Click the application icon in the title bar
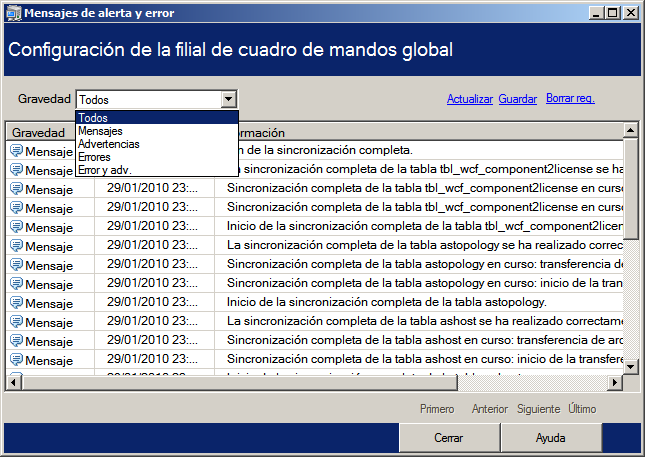 pyautogui.click(x=14, y=13)
